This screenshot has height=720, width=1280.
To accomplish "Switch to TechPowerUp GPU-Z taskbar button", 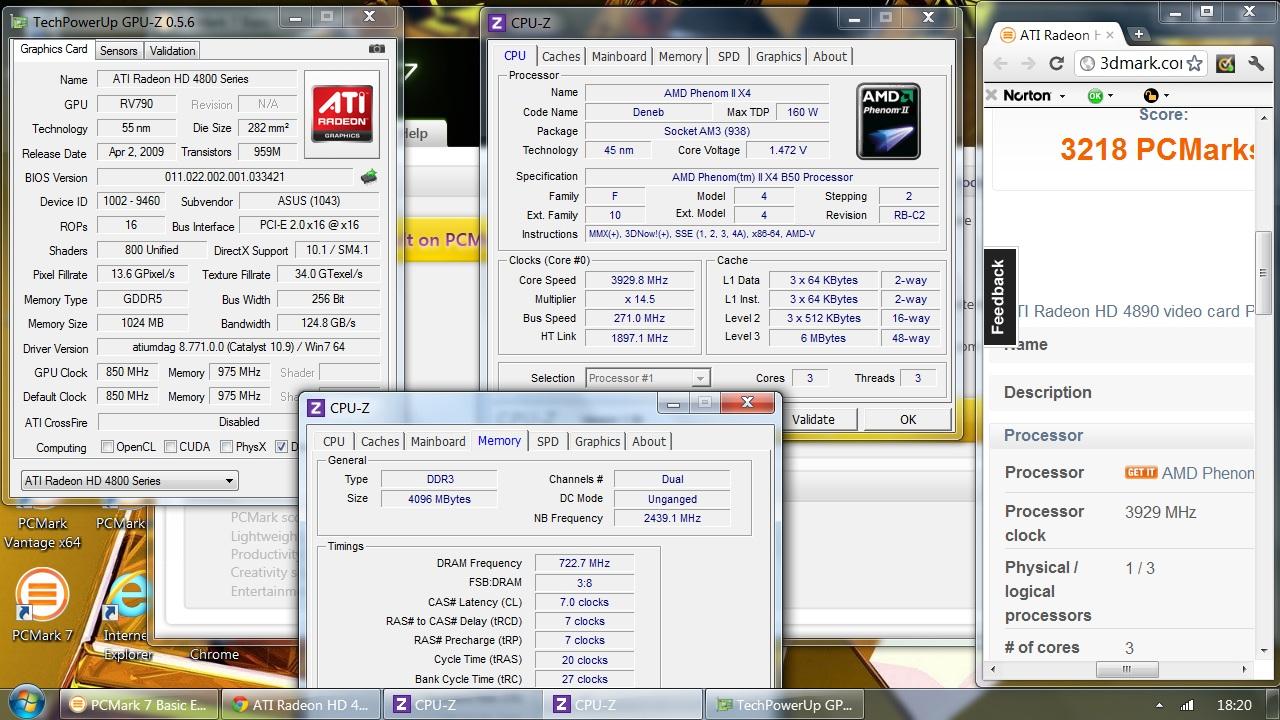I will (x=783, y=704).
